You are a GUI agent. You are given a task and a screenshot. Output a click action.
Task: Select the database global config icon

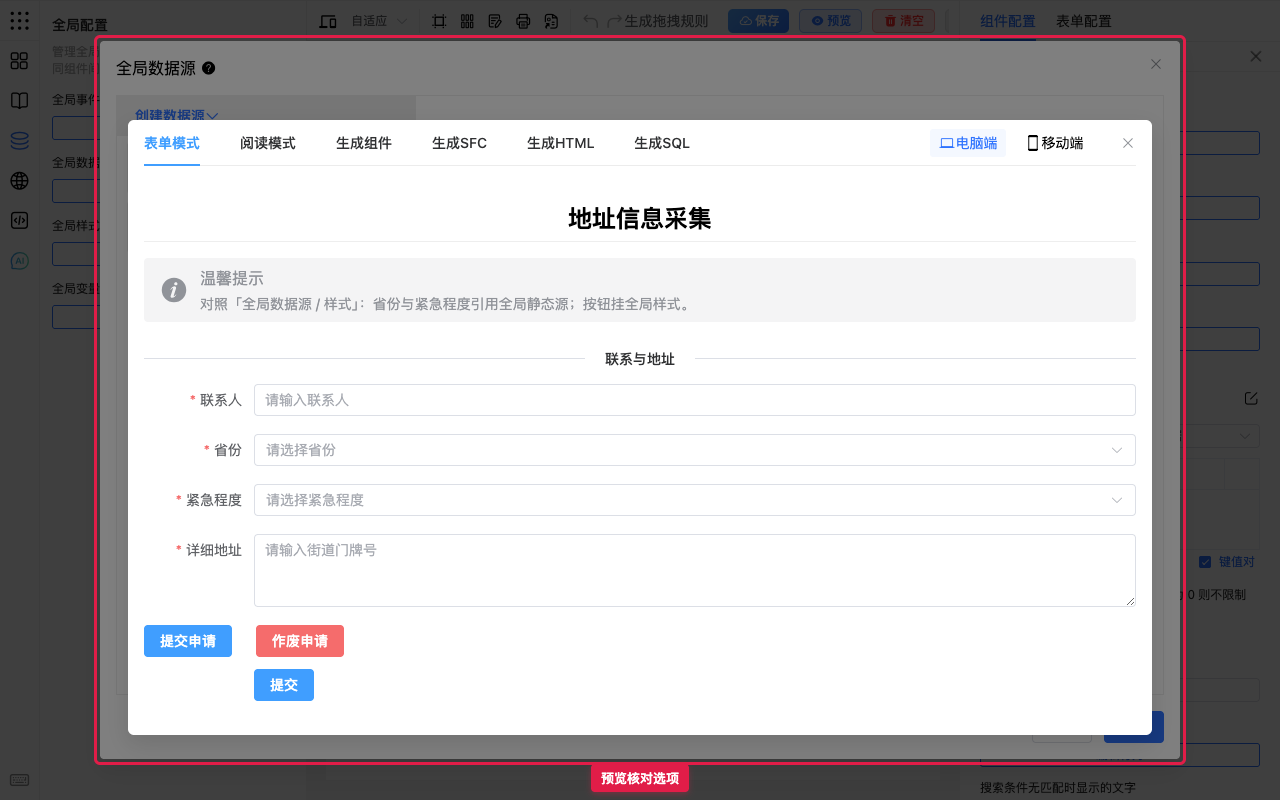click(19, 141)
